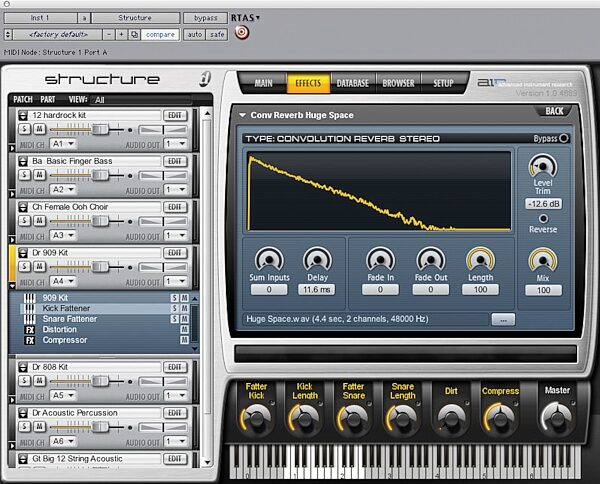Screen dimensions: 600x484
Task: Click the Master volume knob
Action: coord(557,418)
